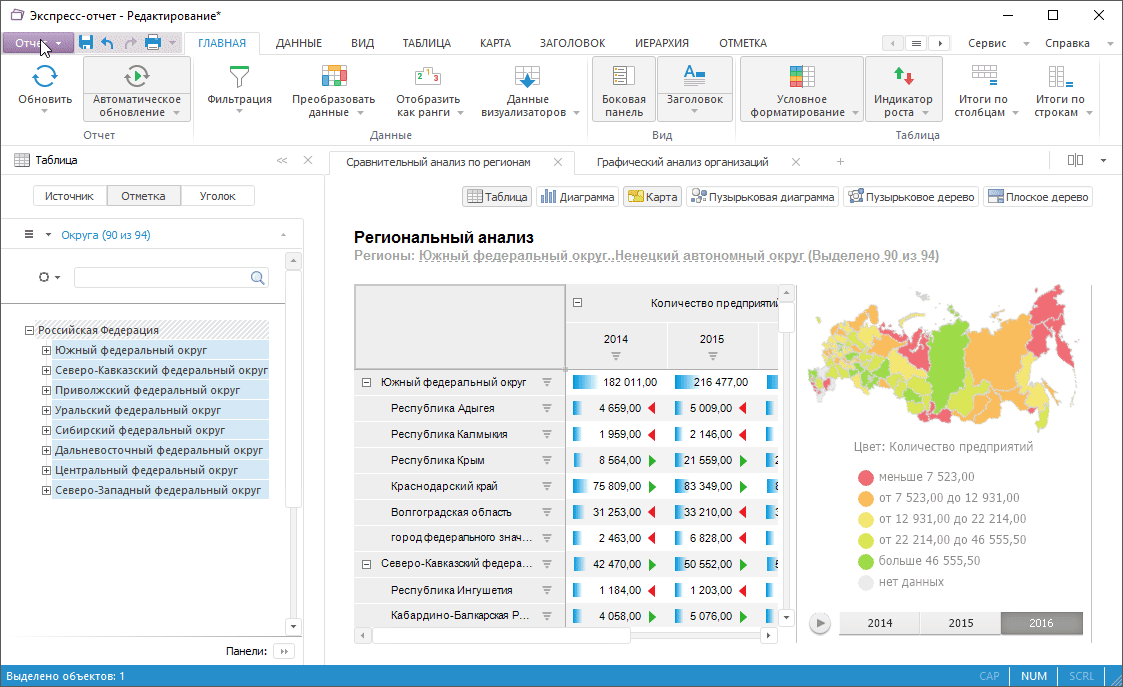This screenshot has height=687, width=1123.
Task: Toggle the Карта view button
Action: tap(651, 197)
